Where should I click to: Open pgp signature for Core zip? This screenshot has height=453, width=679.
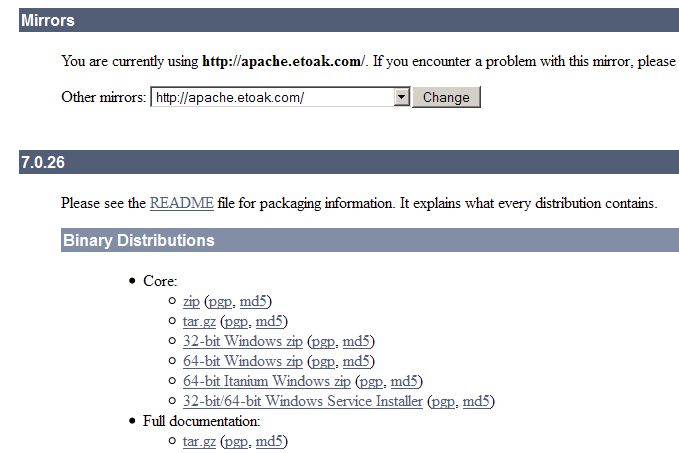tap(220, 301)
